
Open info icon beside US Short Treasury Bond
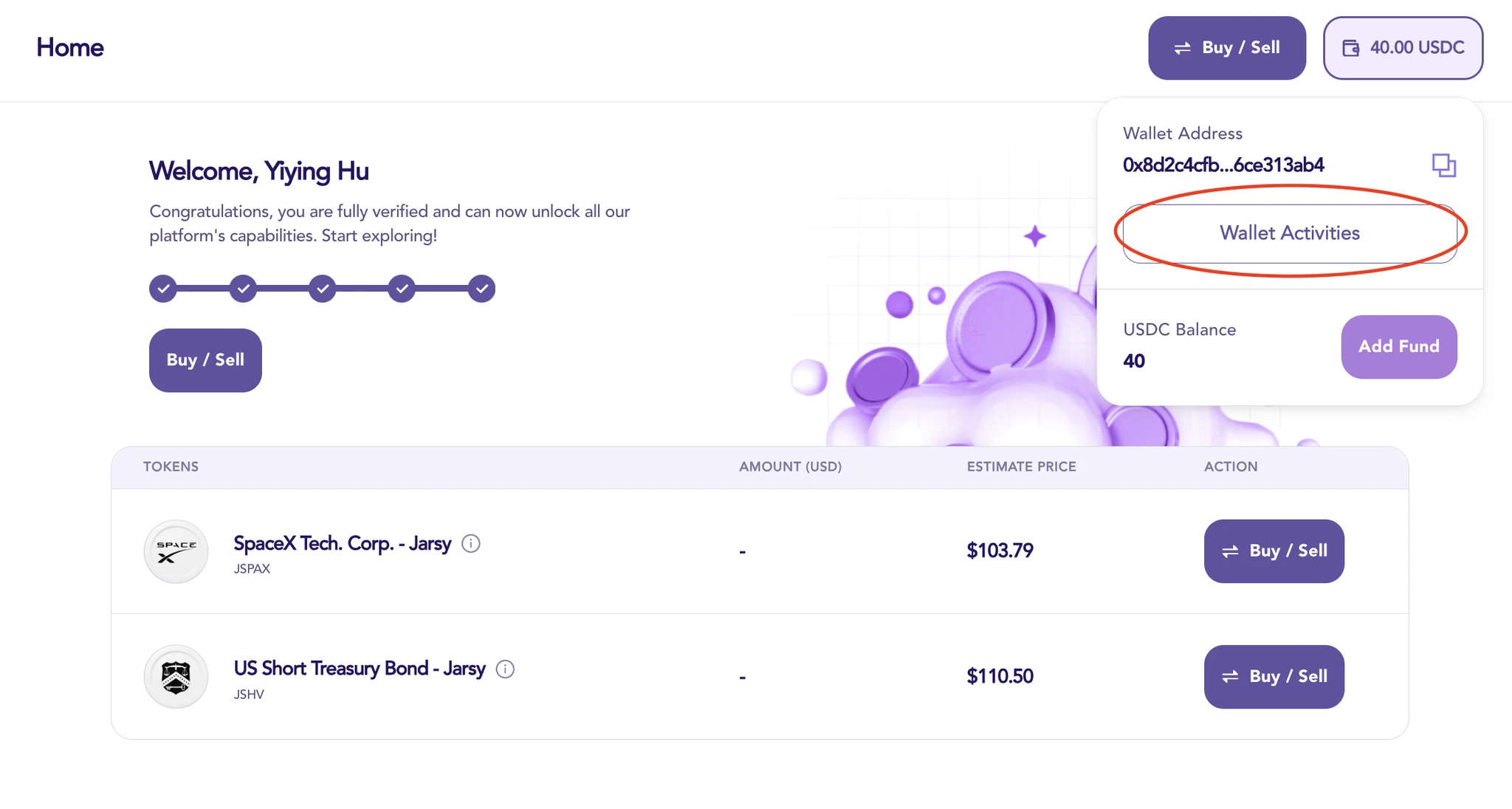click(x=505, y=669)
